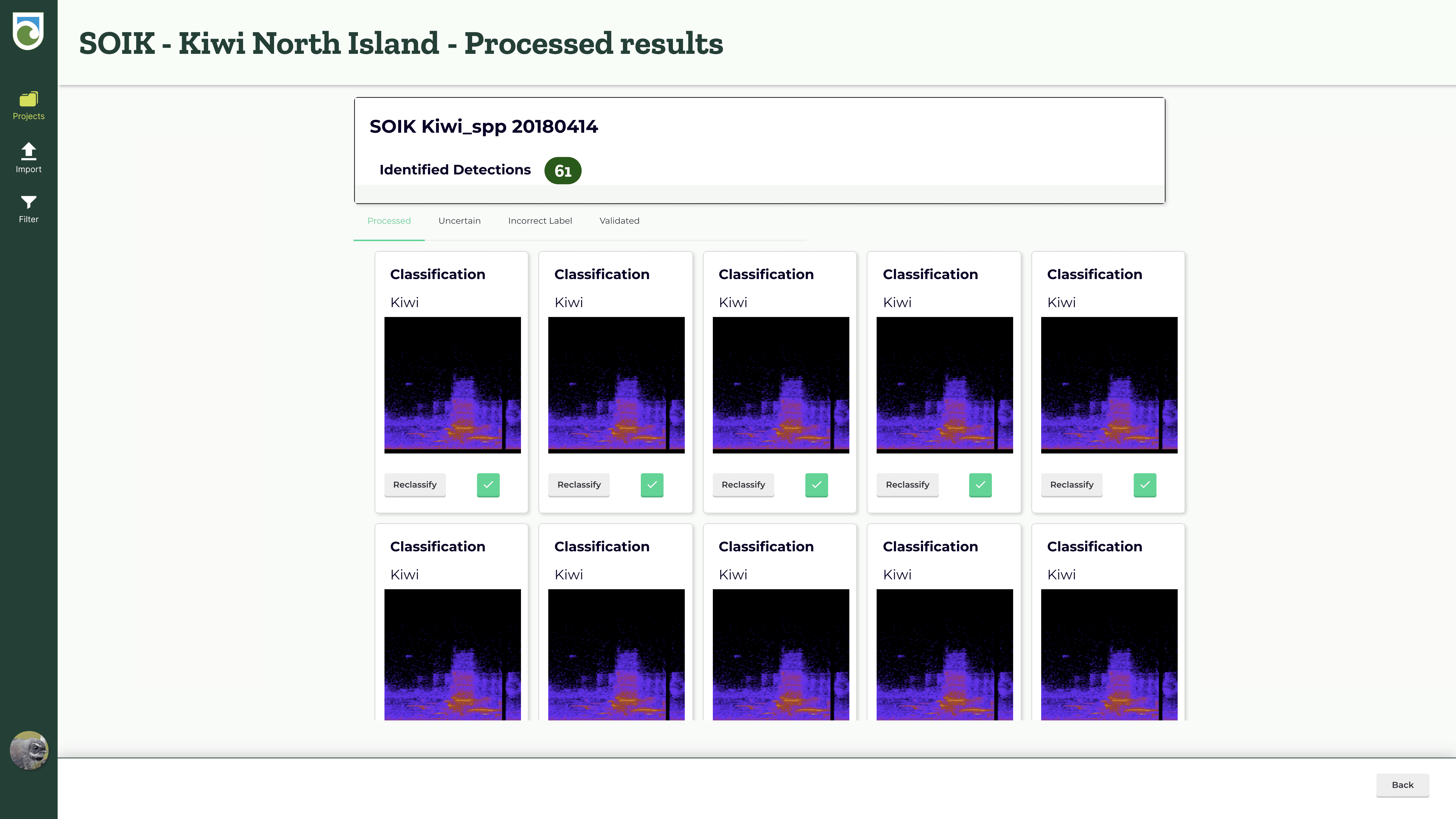Select the Validated tab
Viewport: 1456px width, 819px height.
pyautogui.click(x=619, y=220)
